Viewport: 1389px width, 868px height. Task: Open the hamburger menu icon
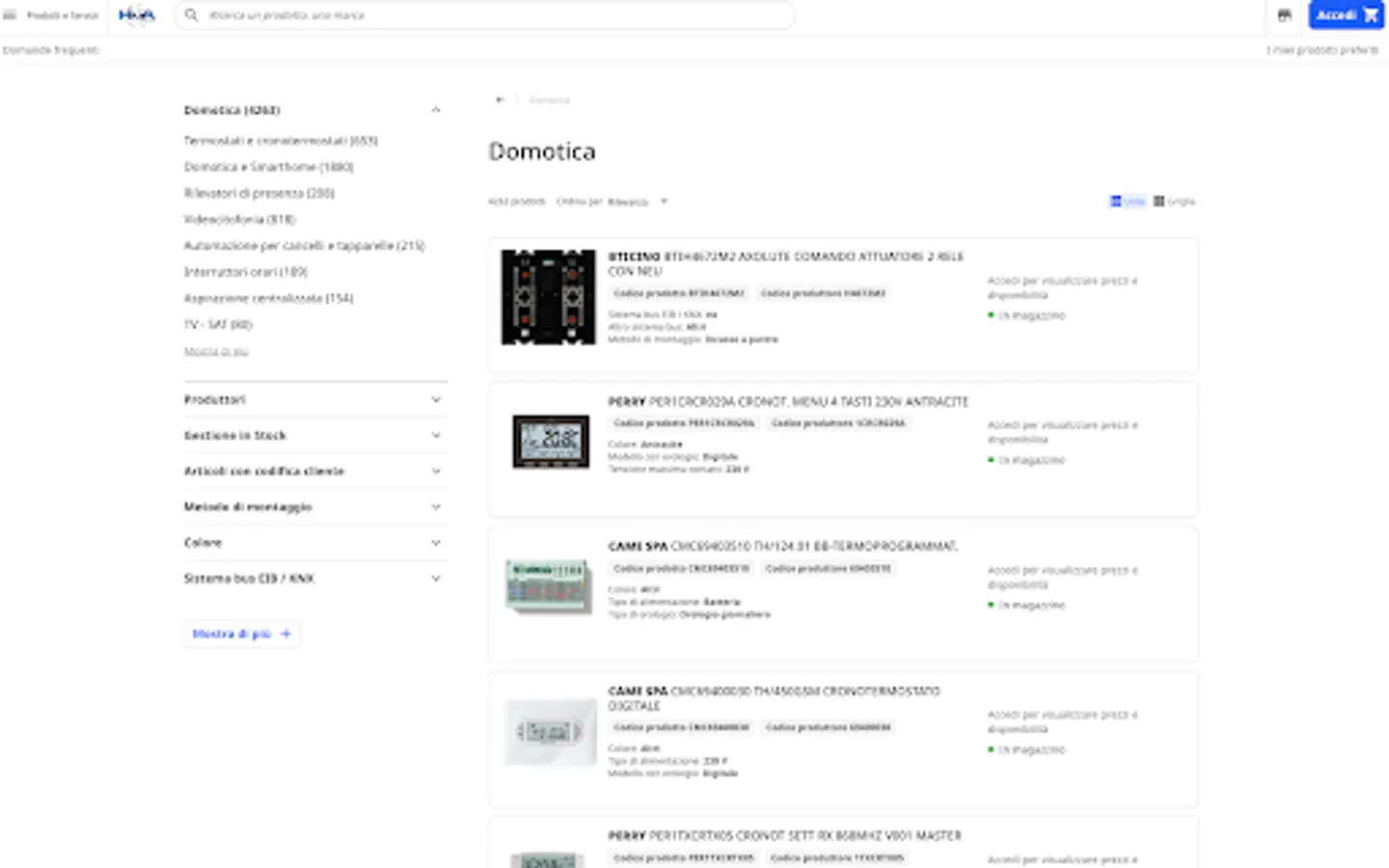[x=10, y=15]
